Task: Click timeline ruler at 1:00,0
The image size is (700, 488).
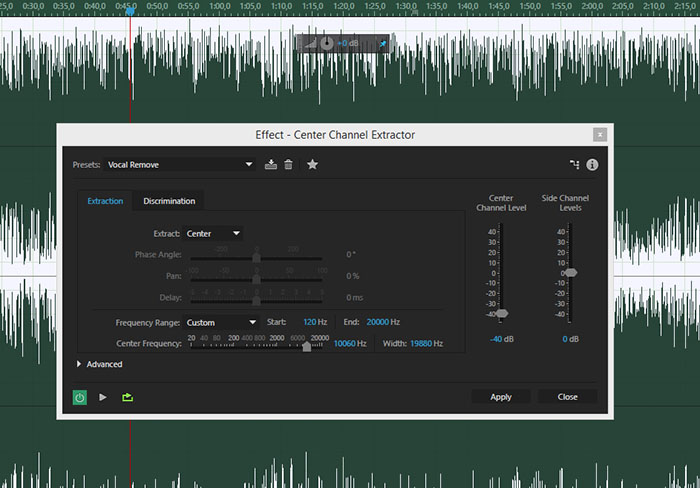Action: click(220, 6)
